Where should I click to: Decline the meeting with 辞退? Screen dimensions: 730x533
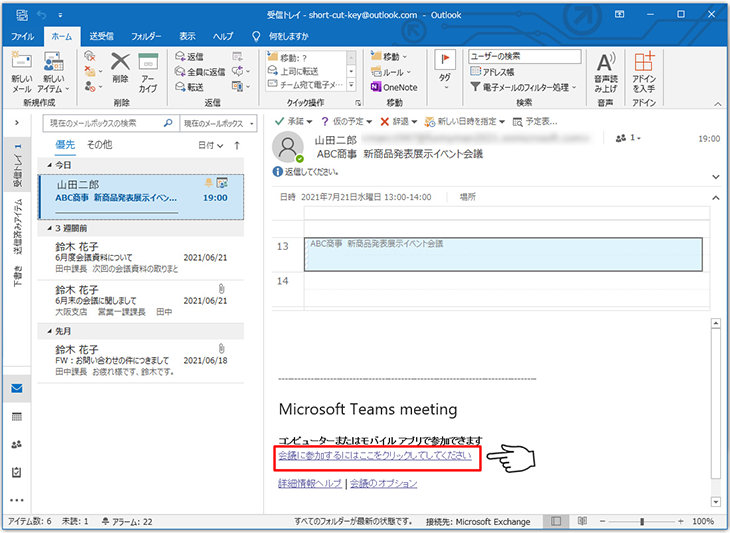click(x=398, y=121)
